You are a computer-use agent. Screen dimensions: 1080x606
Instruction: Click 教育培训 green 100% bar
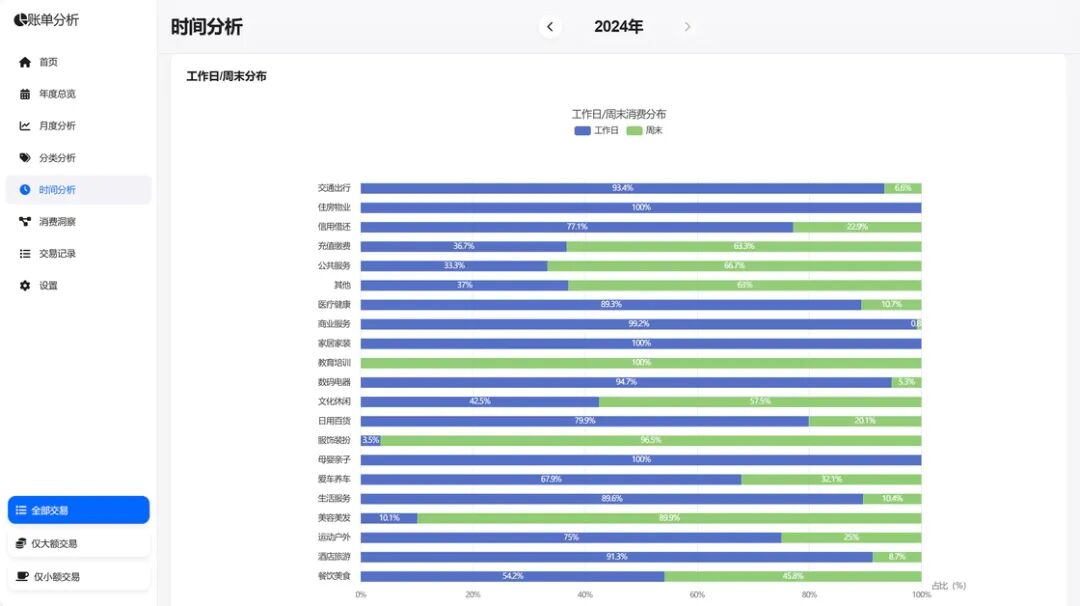click(641, 362)
